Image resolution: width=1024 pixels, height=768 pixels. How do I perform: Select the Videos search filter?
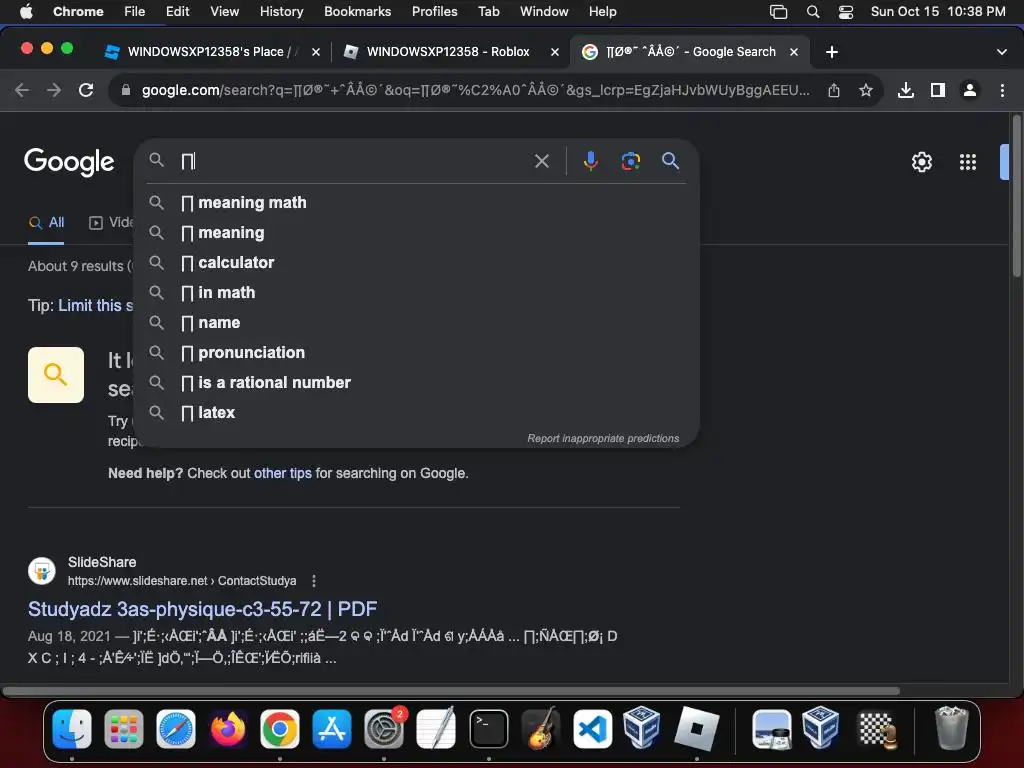tap(111, 222)
